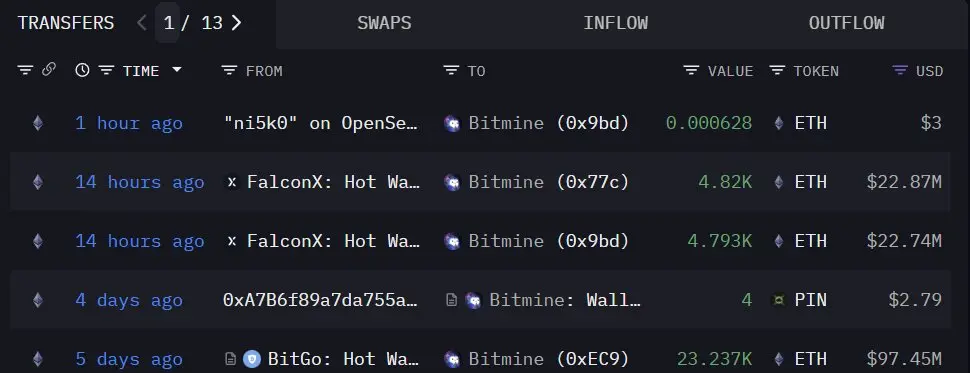
Task: Open the Bitmine (0x77c) recipient link
Action: (536, 182)
